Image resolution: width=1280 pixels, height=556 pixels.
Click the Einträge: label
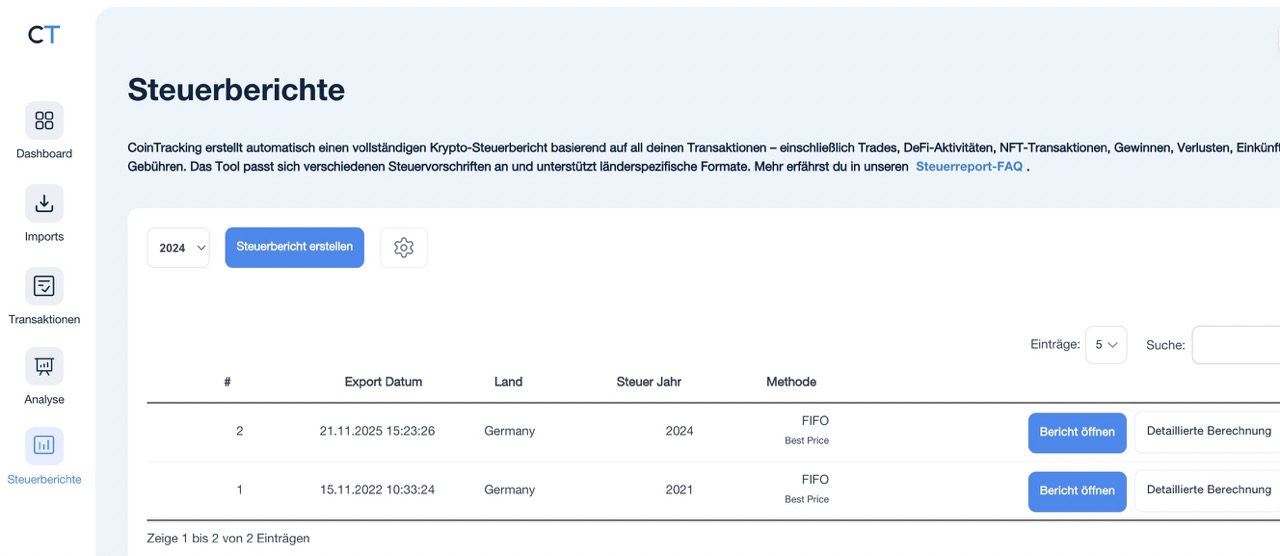(x=1055, y=344)
